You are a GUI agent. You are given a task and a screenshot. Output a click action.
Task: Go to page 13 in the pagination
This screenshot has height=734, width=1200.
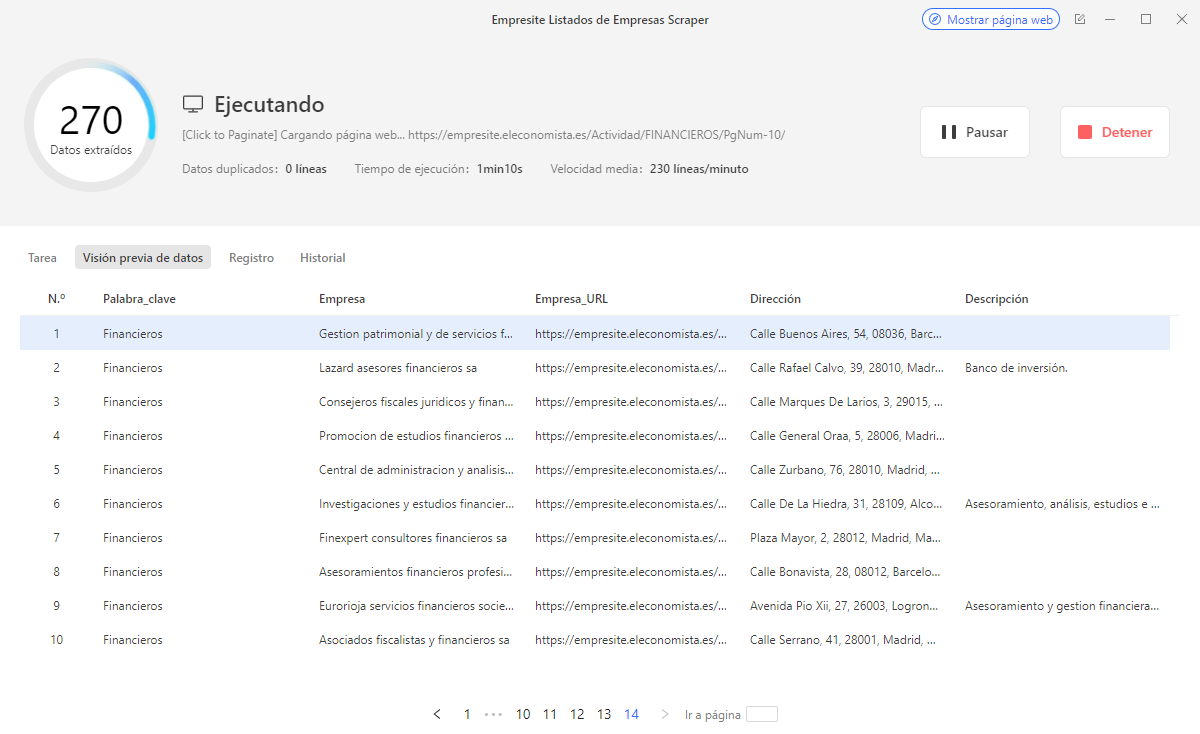click(x=604, y=714)
